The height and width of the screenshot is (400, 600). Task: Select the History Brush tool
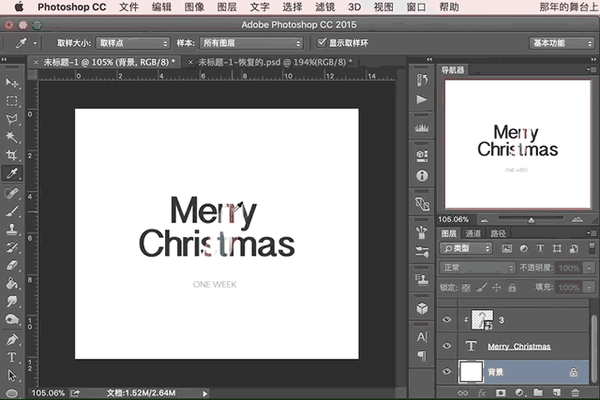click(12, 247)
